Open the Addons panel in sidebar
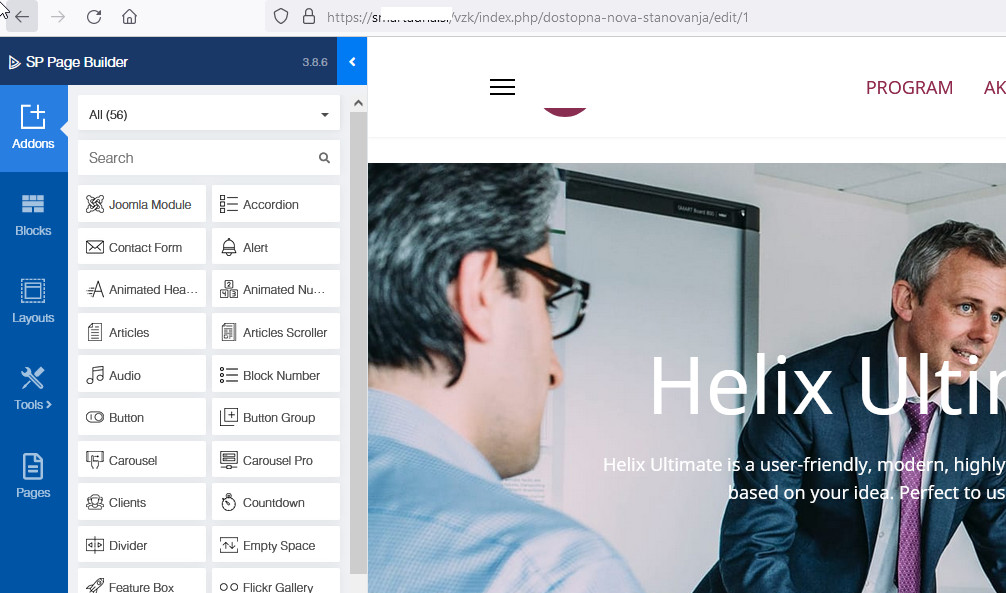This screenshot has width=1006, height=593. (33, 128)
